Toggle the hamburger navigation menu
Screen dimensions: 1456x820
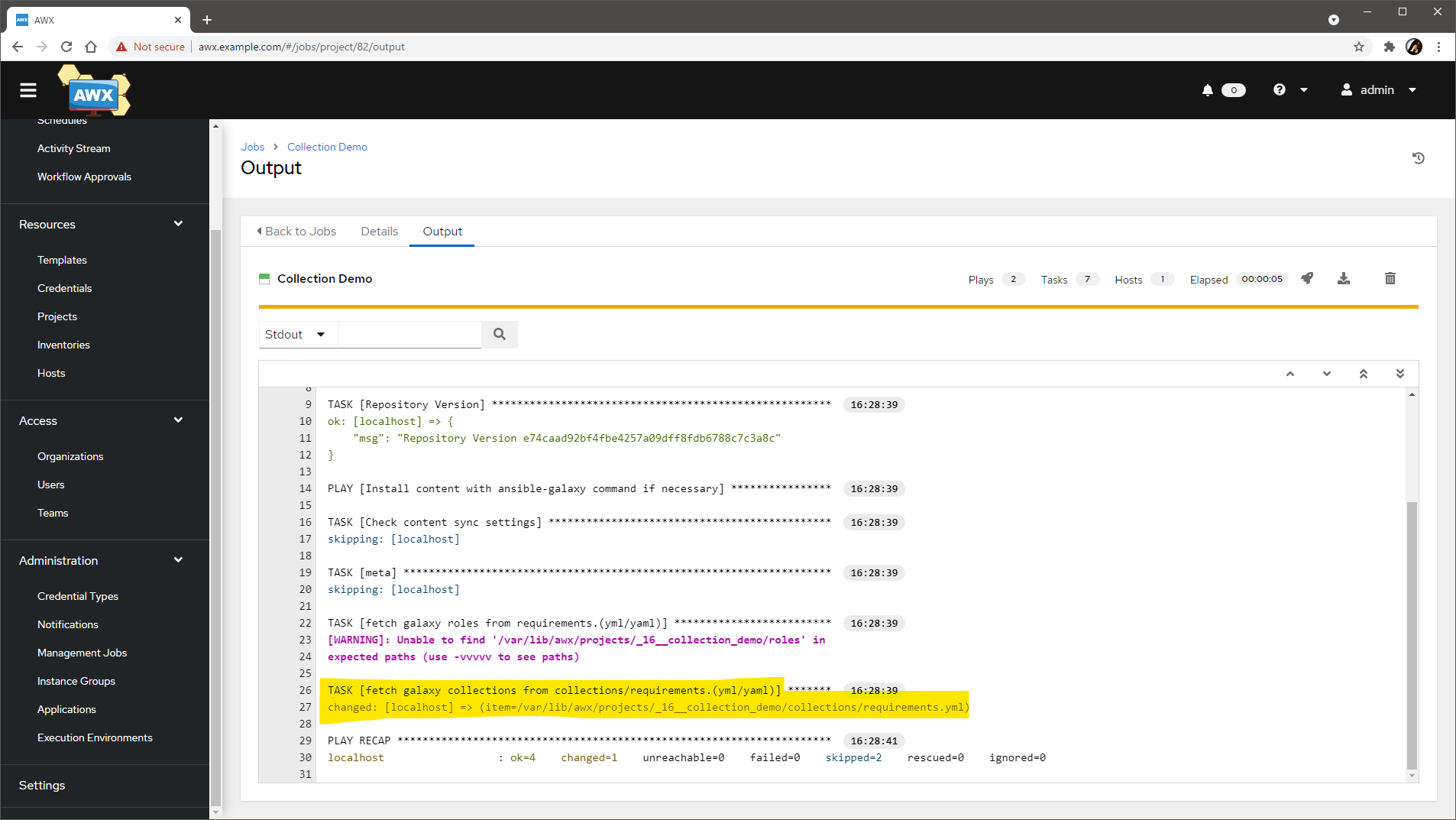28,90
